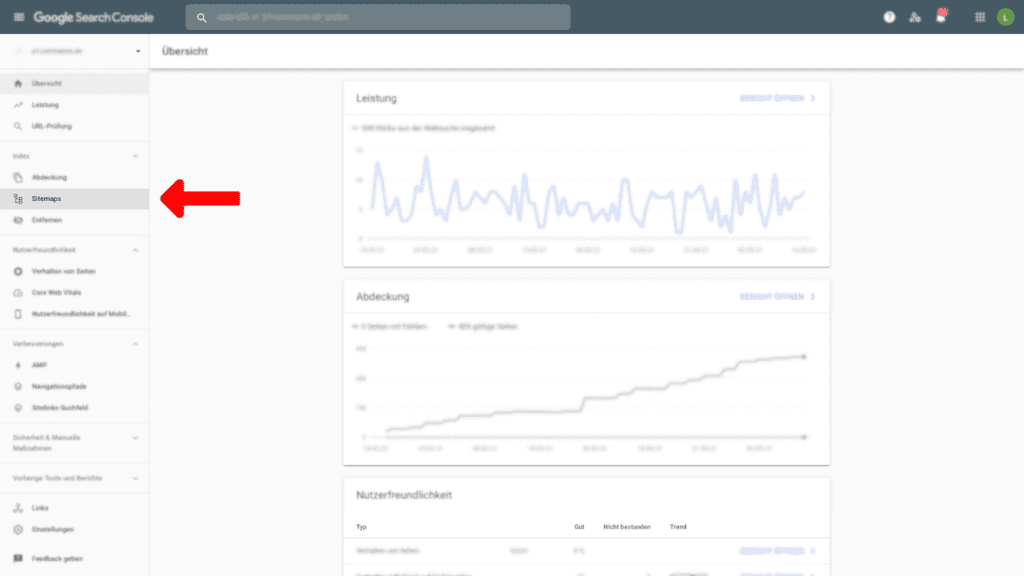1024x576 pixels.
Task: Click the Einstellungen gear icon
Action: click(18, 530)
